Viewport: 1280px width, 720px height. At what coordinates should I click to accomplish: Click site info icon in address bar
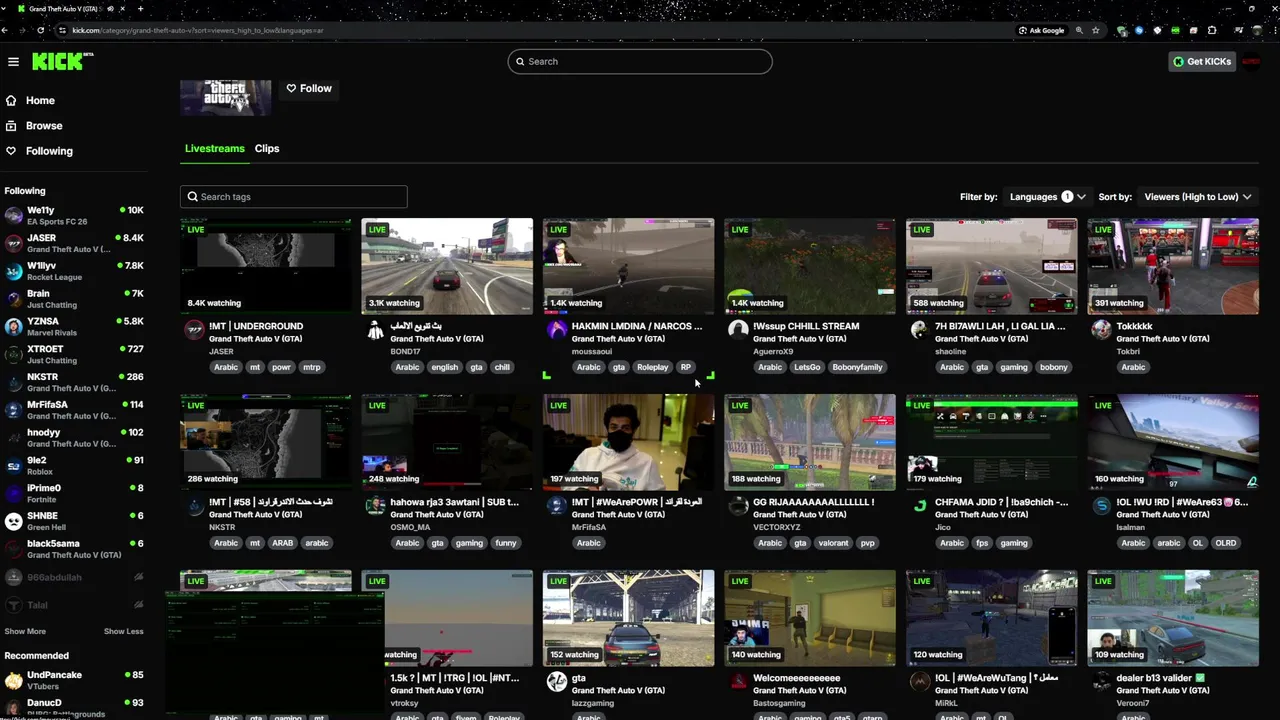coord(62,30)
